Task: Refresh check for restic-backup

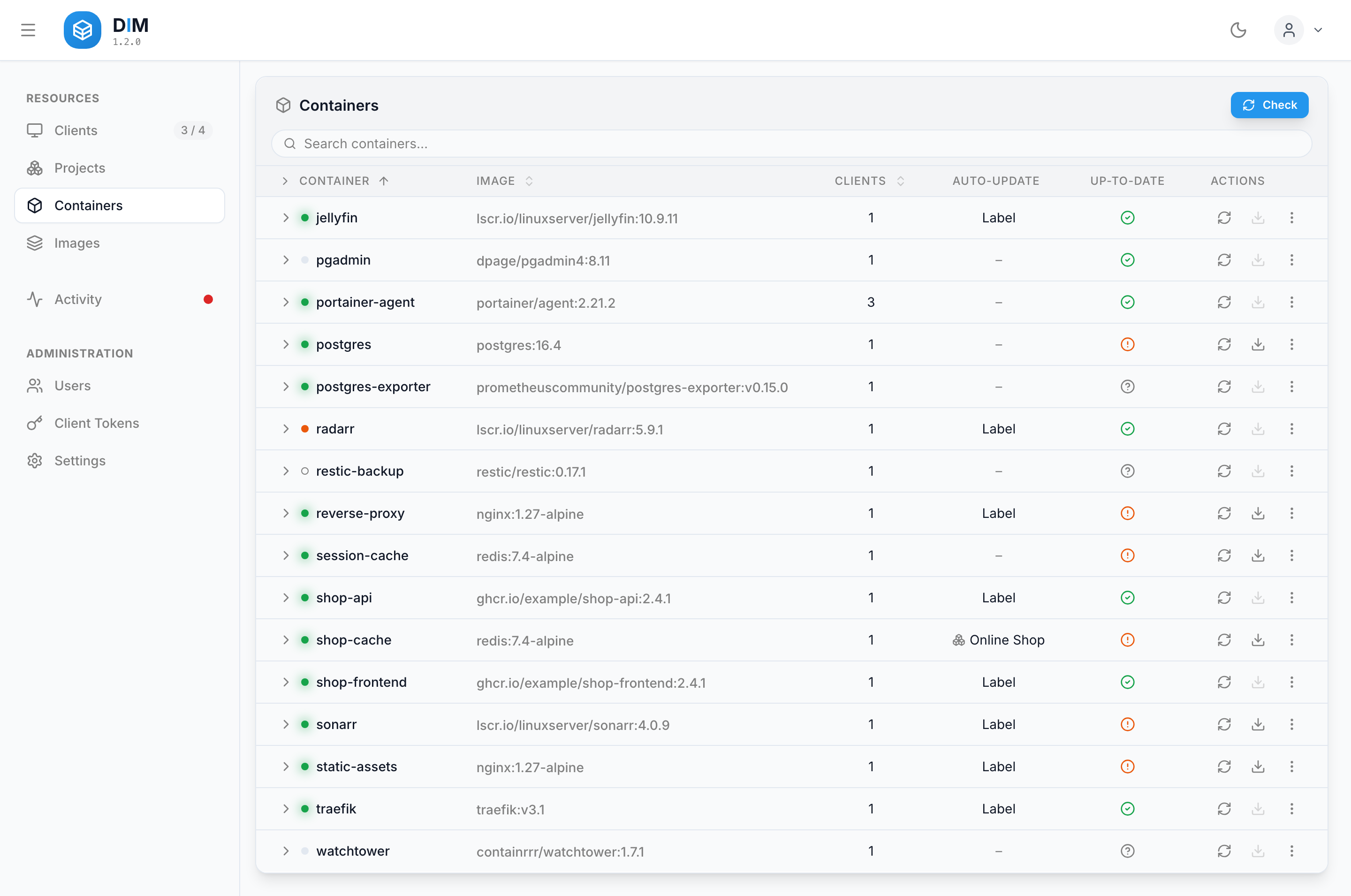Action: pyautogui.click(x=1224, y=471)
